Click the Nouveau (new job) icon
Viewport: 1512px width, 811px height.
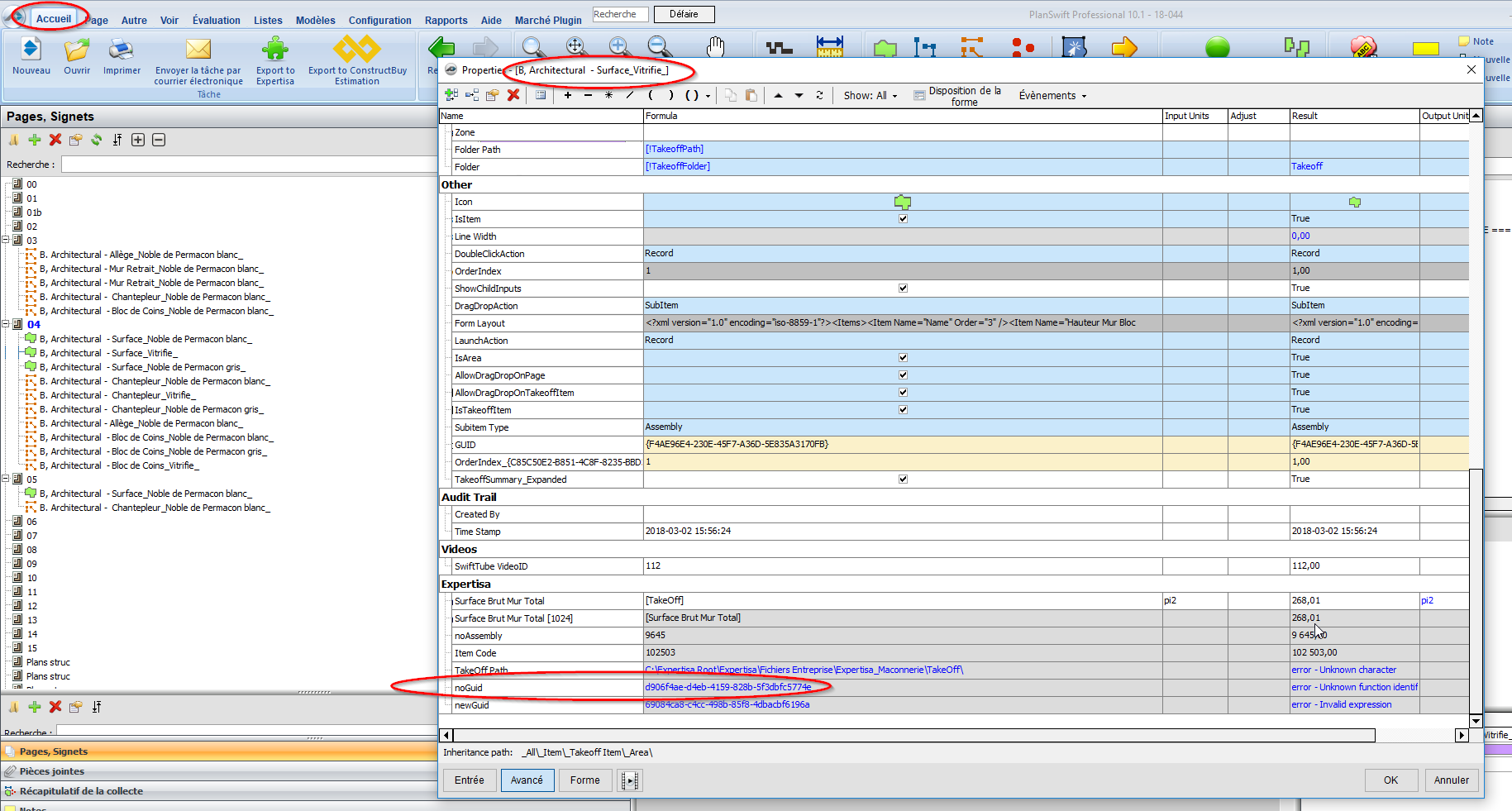[31, 50]
